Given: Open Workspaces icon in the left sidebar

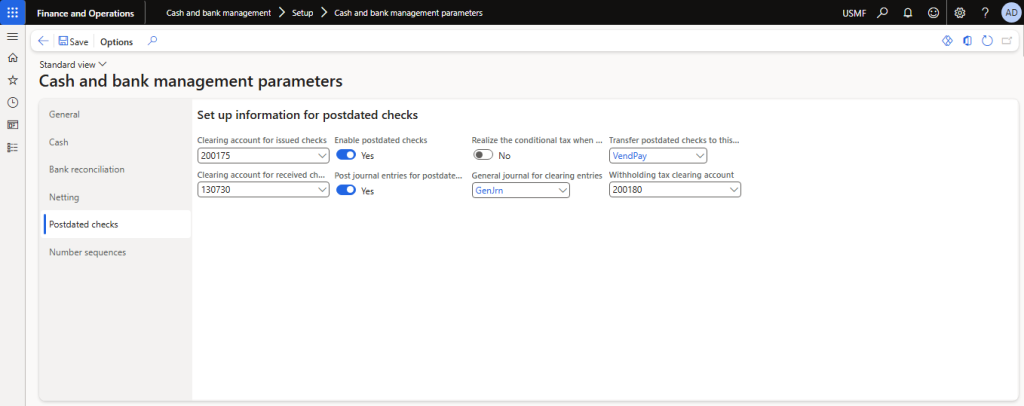Looking at the screenshot, I should [12, 124].
